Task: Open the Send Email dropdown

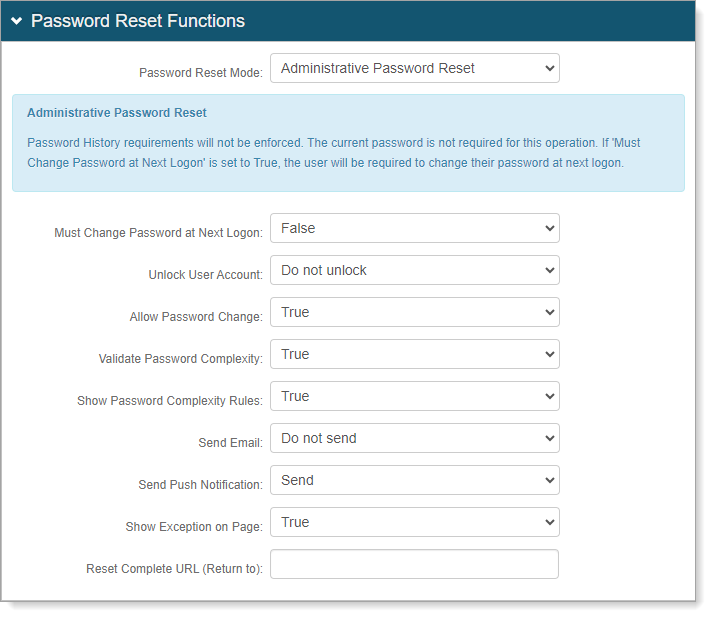Action: pos(414,438)
